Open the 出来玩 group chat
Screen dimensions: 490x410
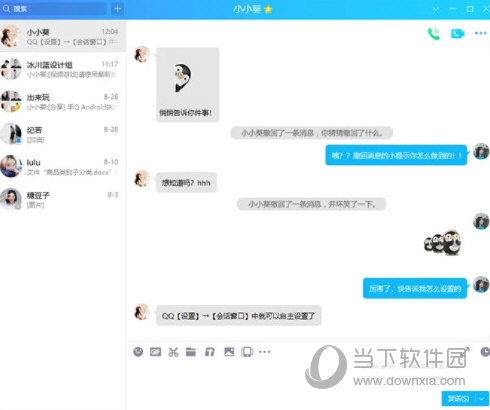coord(63,102)
